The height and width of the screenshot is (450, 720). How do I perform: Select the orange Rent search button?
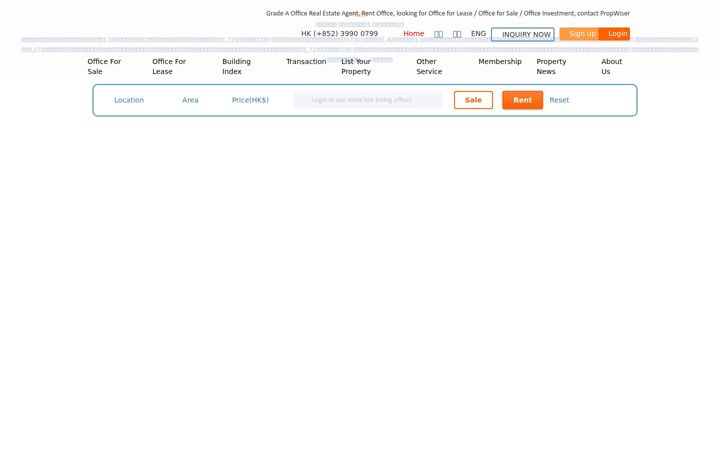tap(523, 100)
